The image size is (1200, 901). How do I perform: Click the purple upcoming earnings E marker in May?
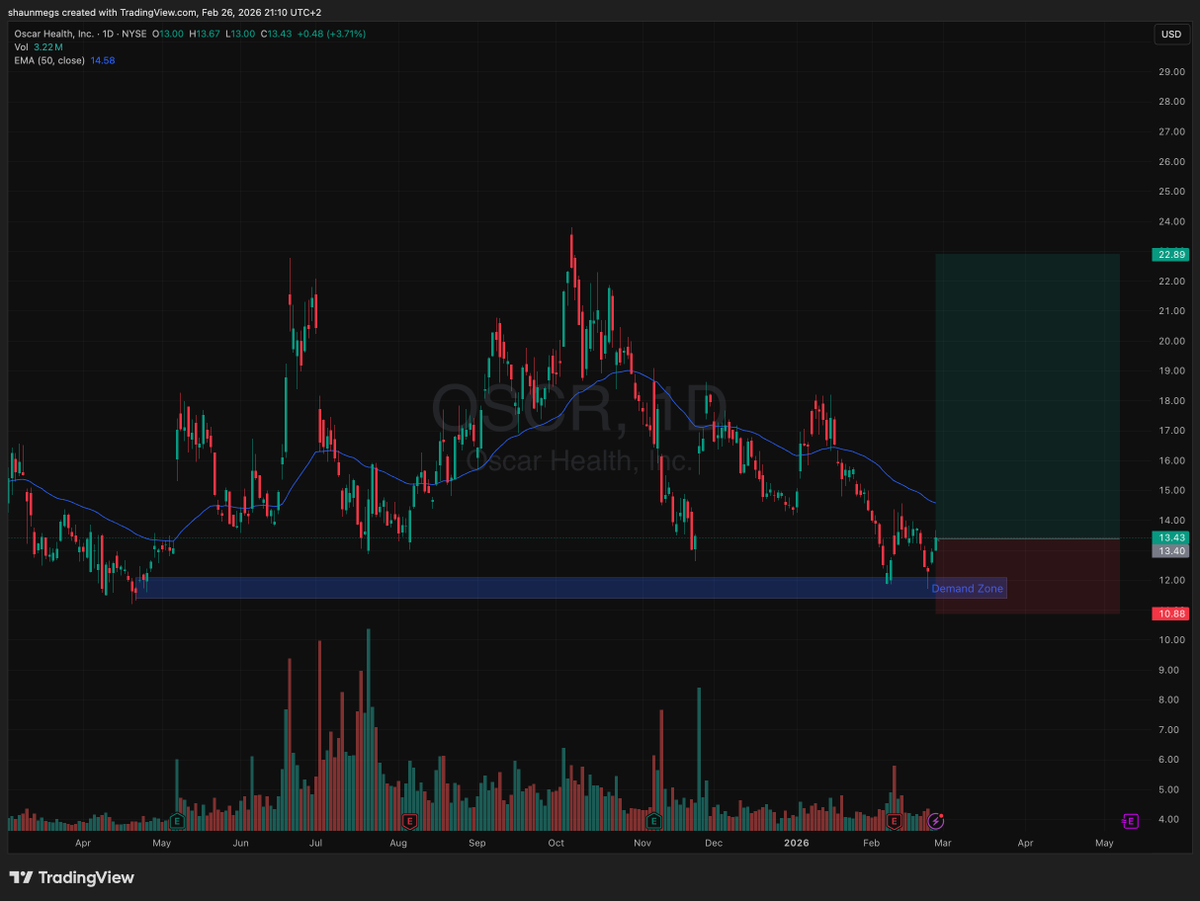pos(1130,821)
